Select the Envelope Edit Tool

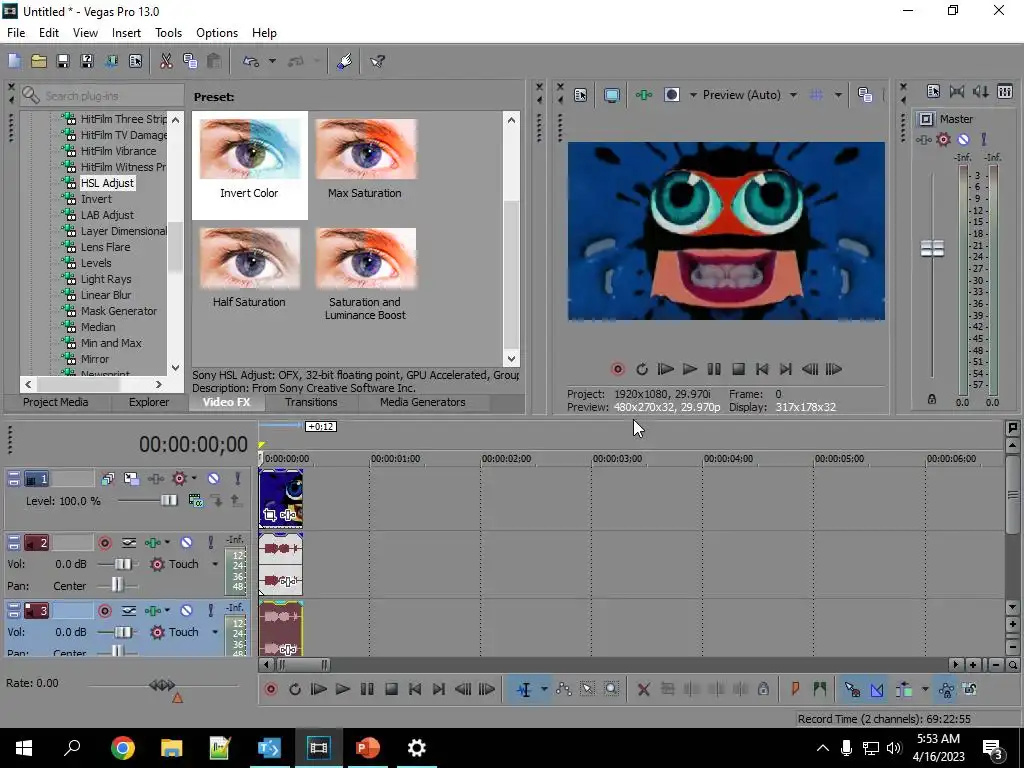[563, 689]
